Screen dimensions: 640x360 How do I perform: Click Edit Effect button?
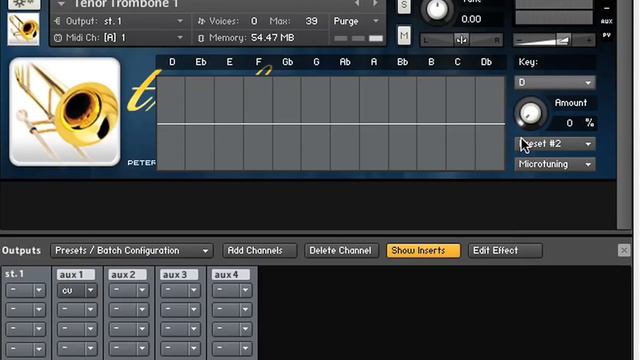pyautogui.click(x=505, y=251)
